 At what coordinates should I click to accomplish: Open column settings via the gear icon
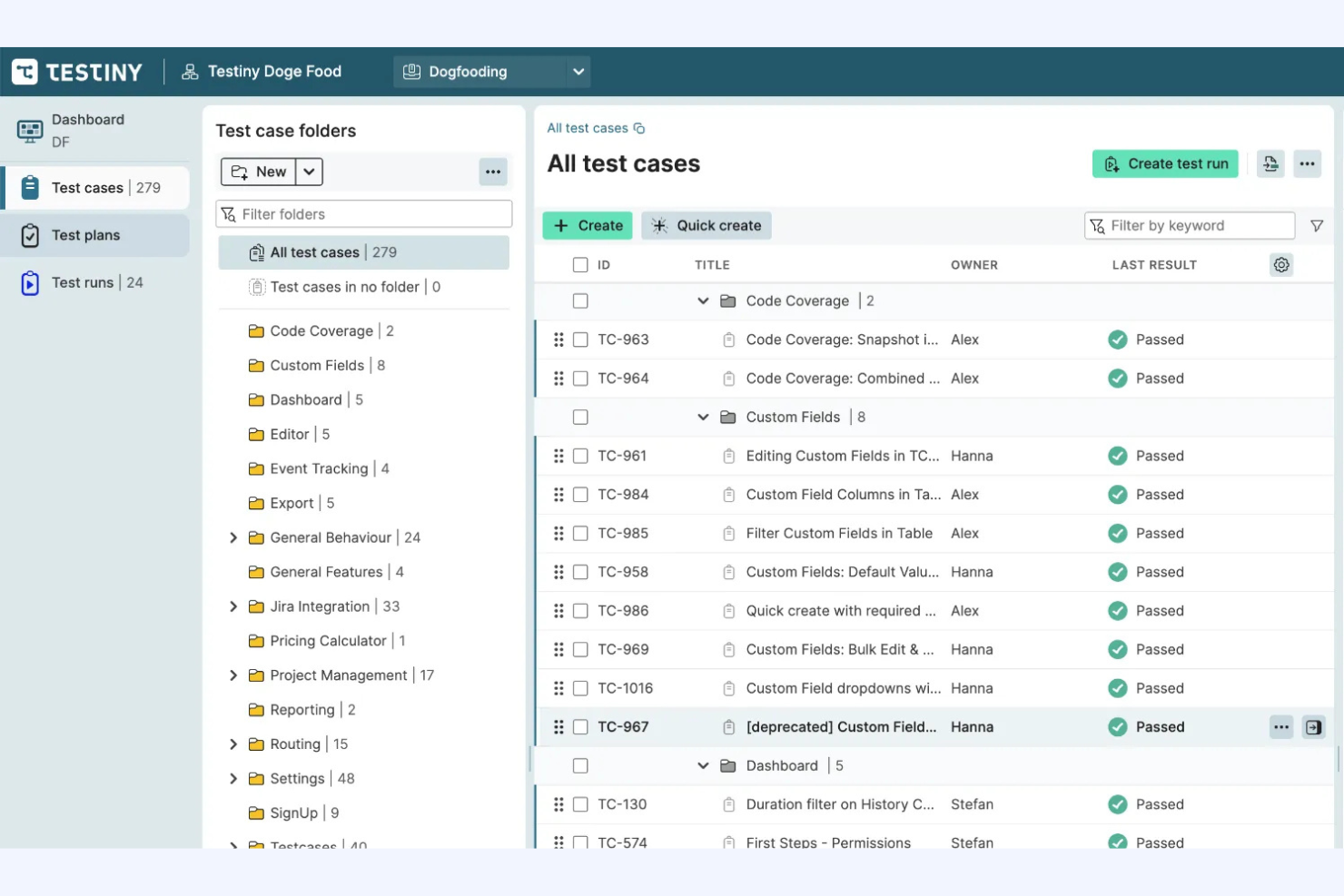click(x=1281, y=264)
